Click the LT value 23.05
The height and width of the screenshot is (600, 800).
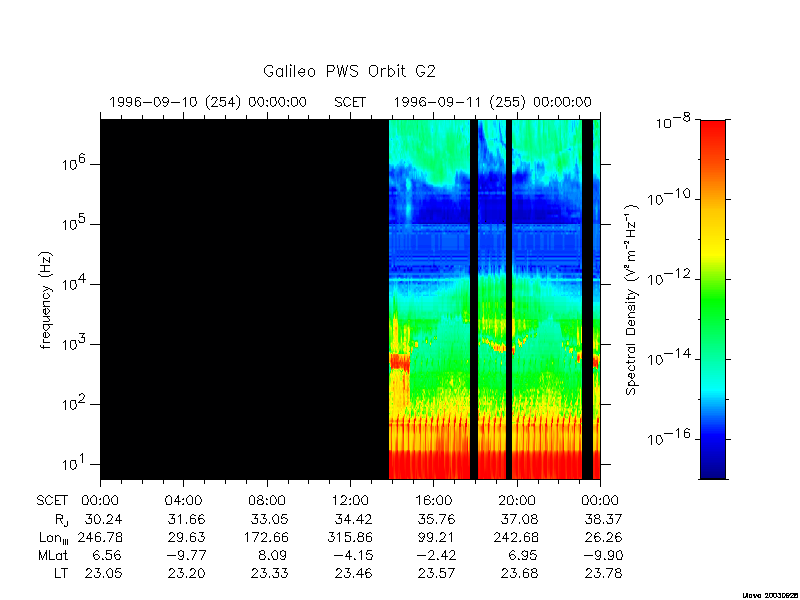tap(103, 573)
